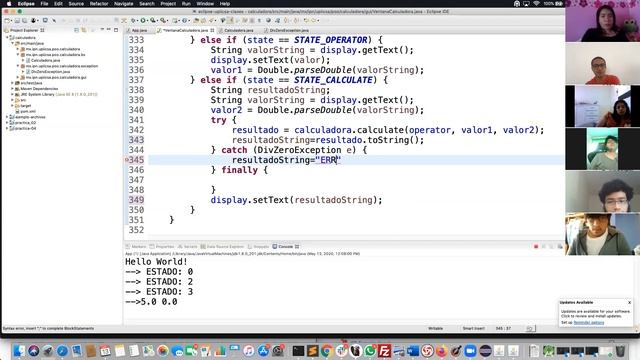Open the Trash in the Dock
640x360 pixels.
click(620, 351)
